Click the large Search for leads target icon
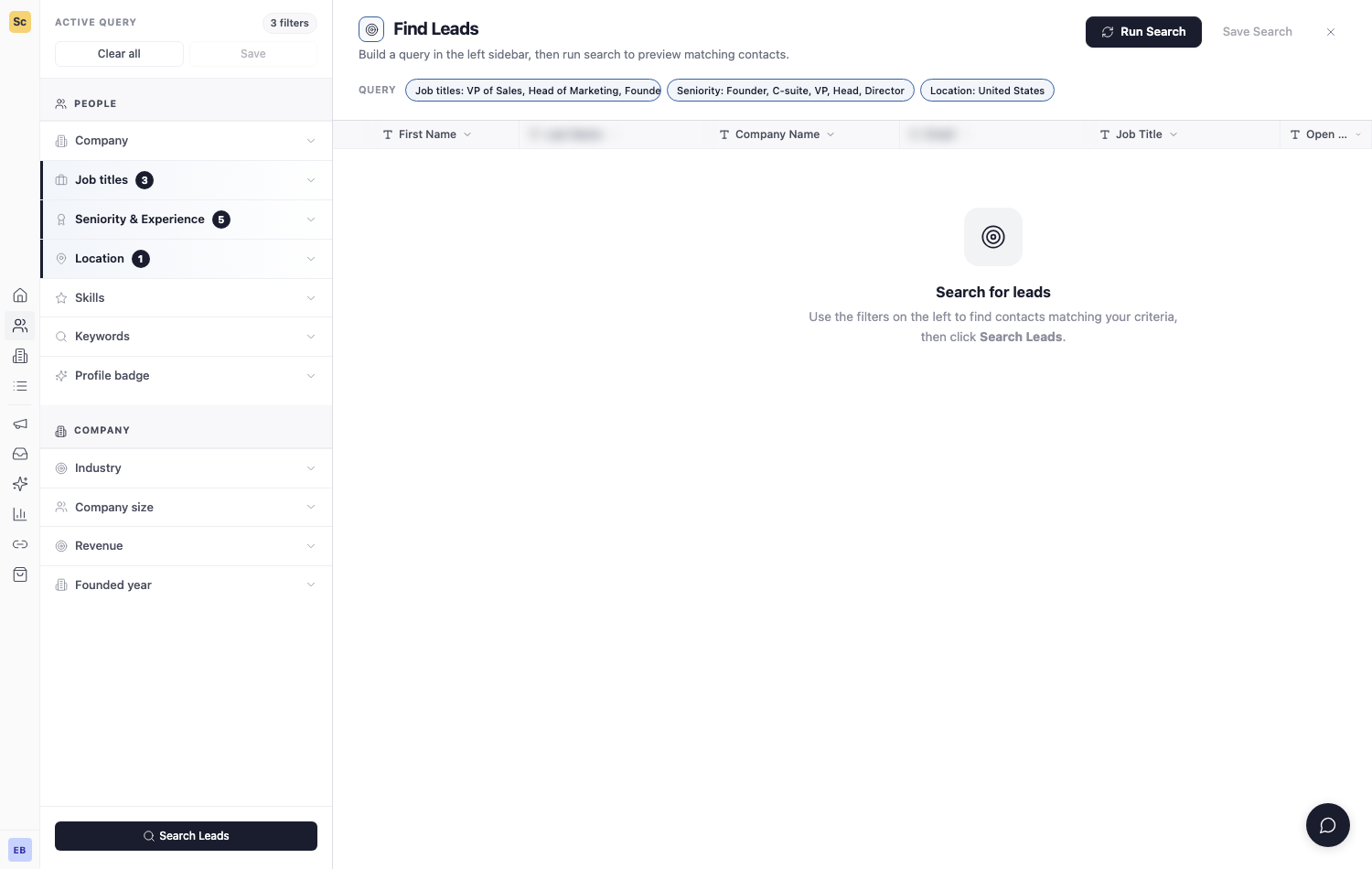 coord(993,237)
